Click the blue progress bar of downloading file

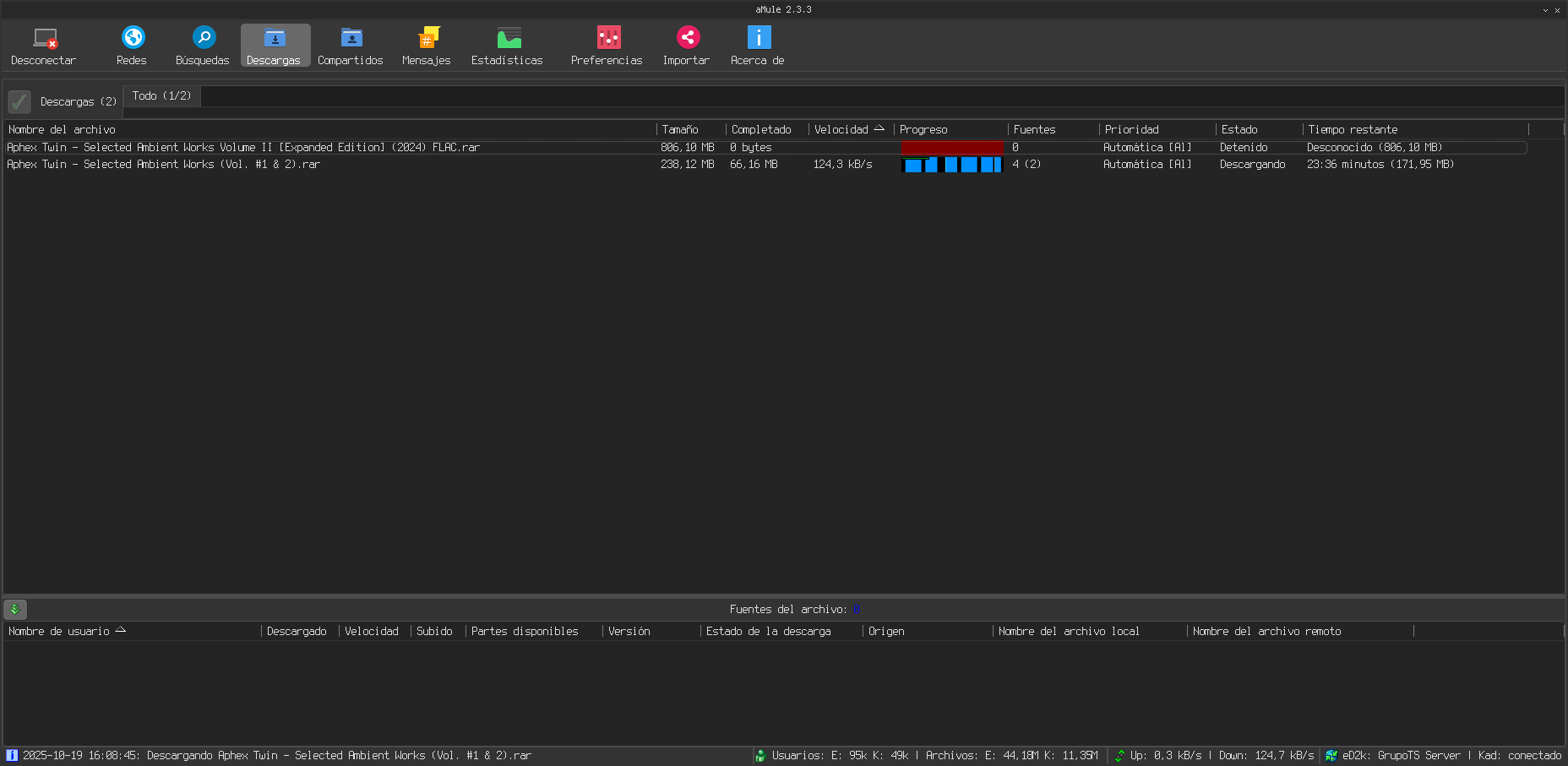pos(951,165)
